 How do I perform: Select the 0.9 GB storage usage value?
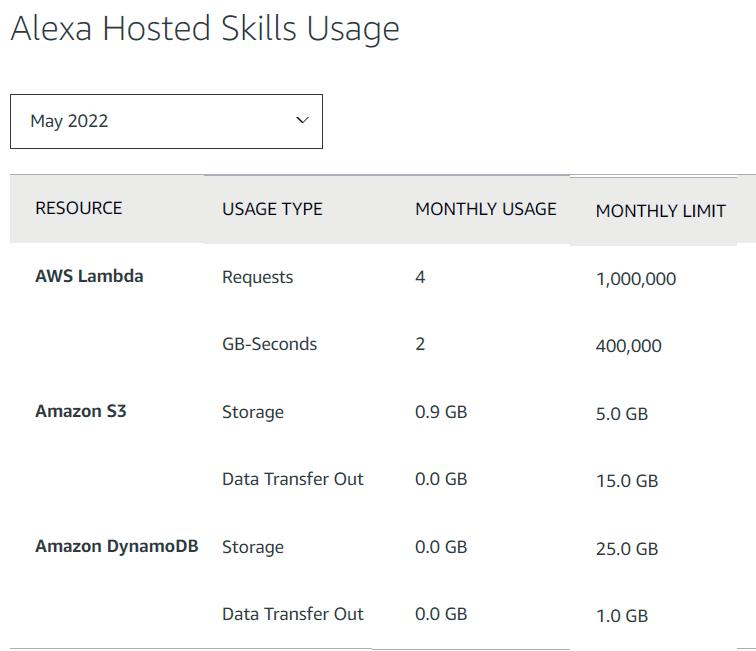pos(440,412)
